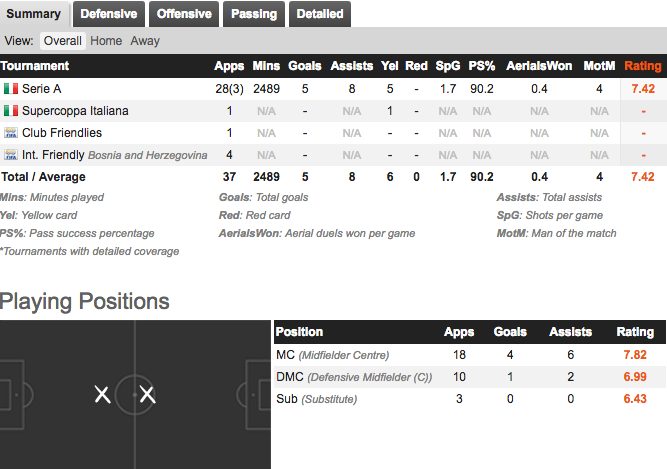Choose the Overall view option
This screenshot has width=667, height=469.
(x=63, y=41)
